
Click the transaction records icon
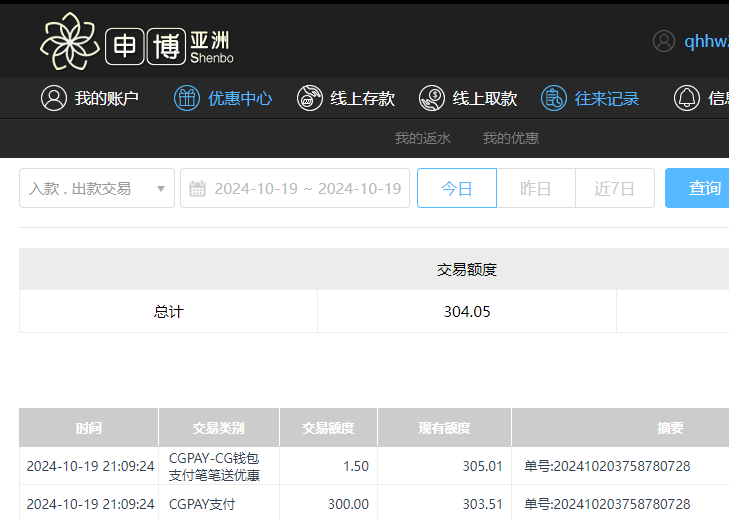click(x=554, y=98)
